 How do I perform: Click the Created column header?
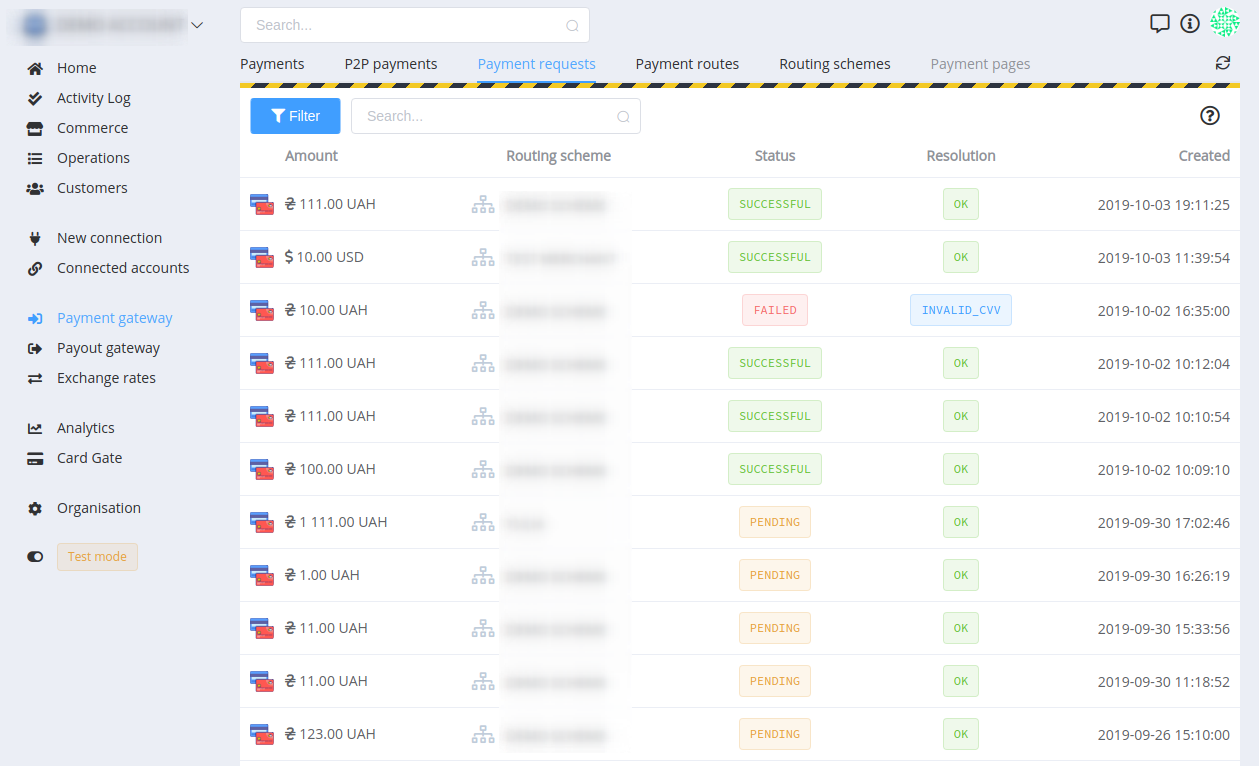(x=1204, y=156)
